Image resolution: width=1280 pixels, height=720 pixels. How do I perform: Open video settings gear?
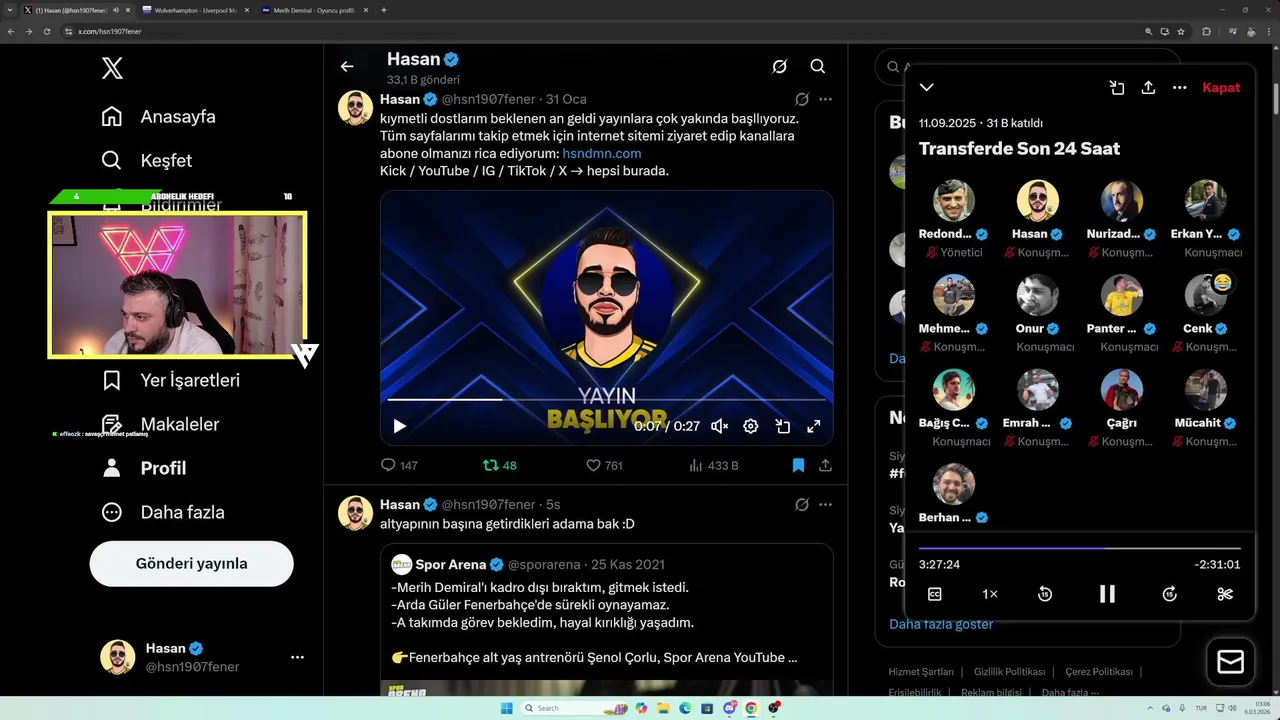point(751,426)
